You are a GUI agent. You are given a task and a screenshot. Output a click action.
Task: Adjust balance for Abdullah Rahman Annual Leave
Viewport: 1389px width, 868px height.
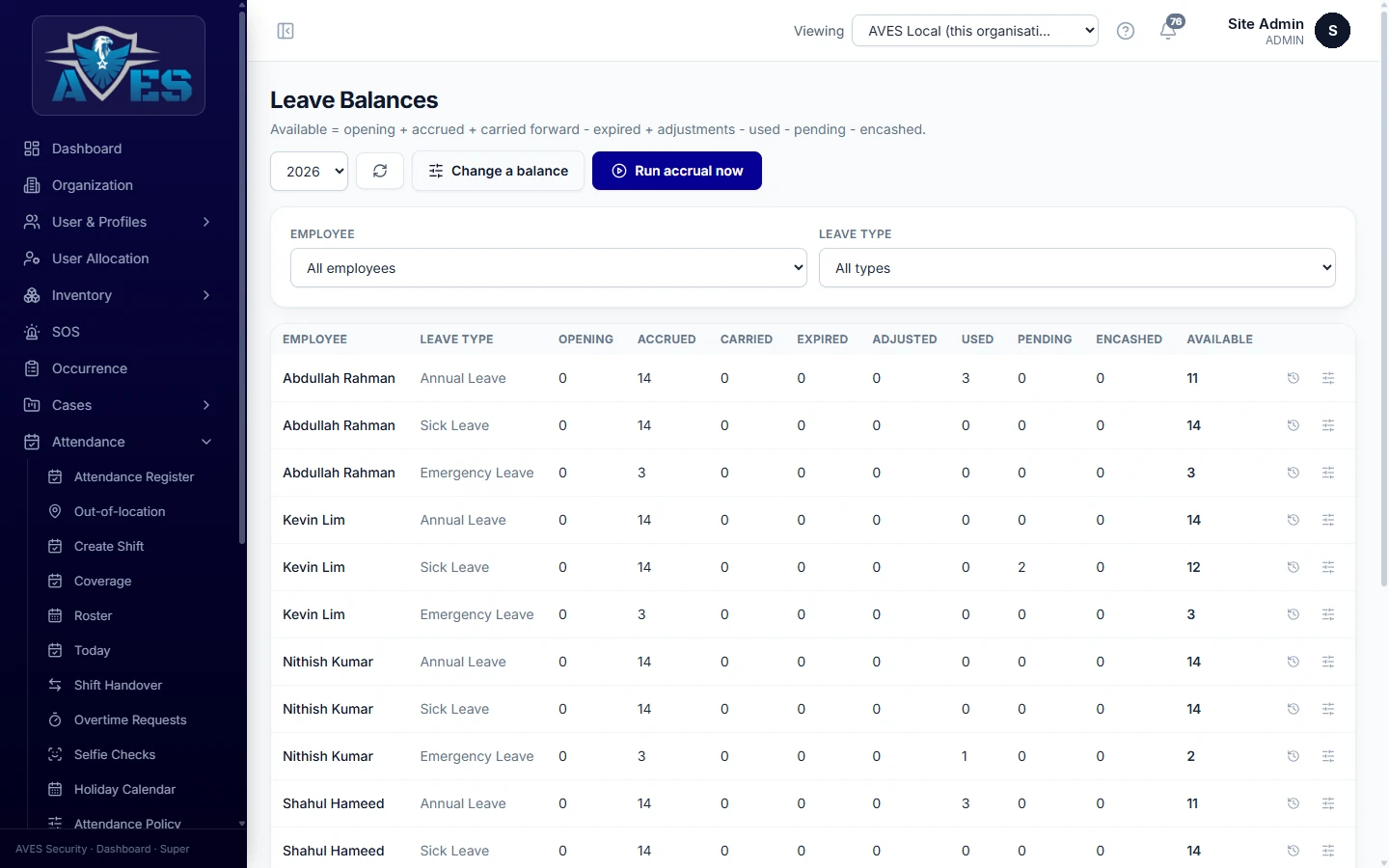point(1328,378)
